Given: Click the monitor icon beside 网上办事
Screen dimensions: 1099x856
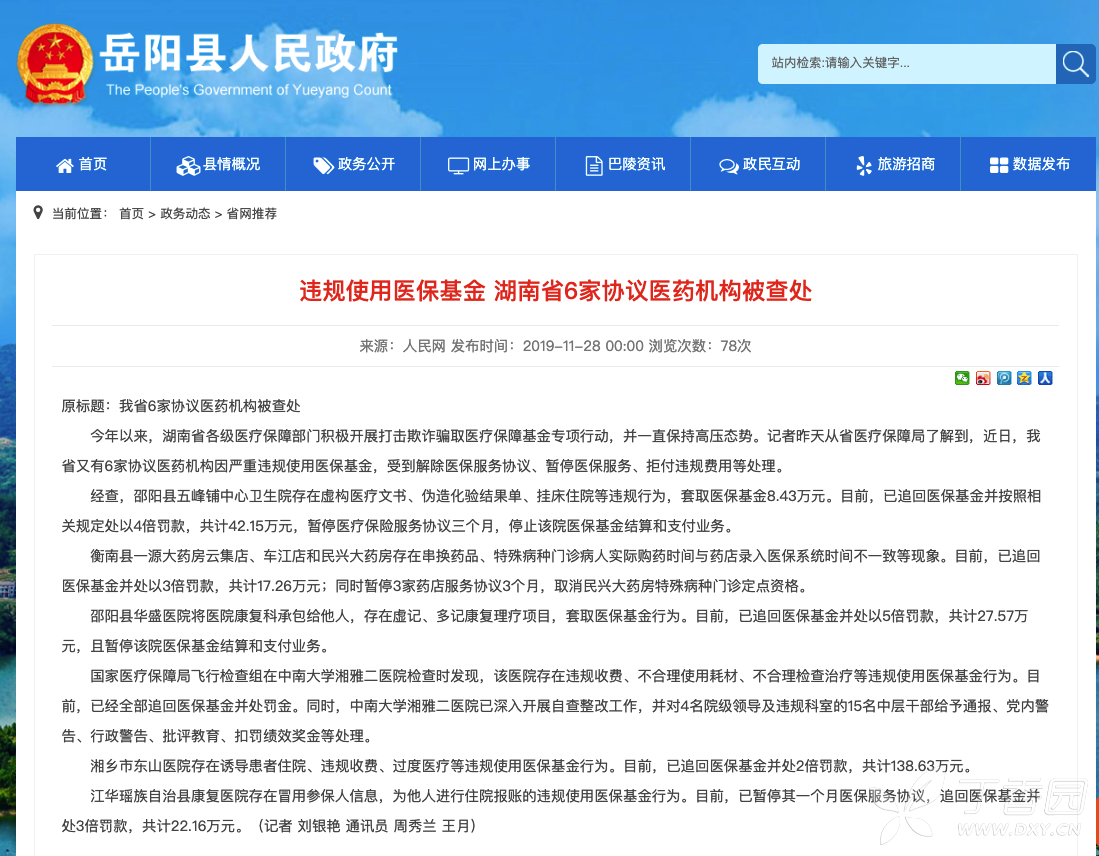Looking at the screenshot, I should (x=458, y=165).
